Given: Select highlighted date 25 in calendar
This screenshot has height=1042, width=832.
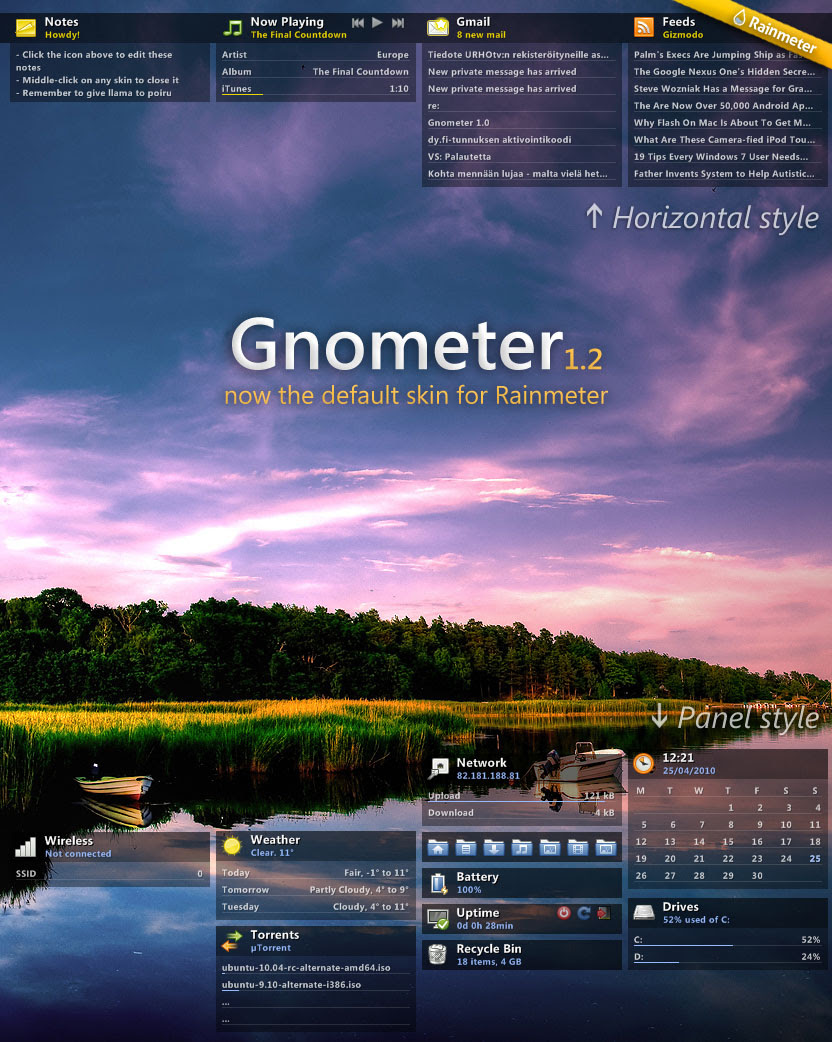Looking at the screenshot, I should (x=815, y=859).
